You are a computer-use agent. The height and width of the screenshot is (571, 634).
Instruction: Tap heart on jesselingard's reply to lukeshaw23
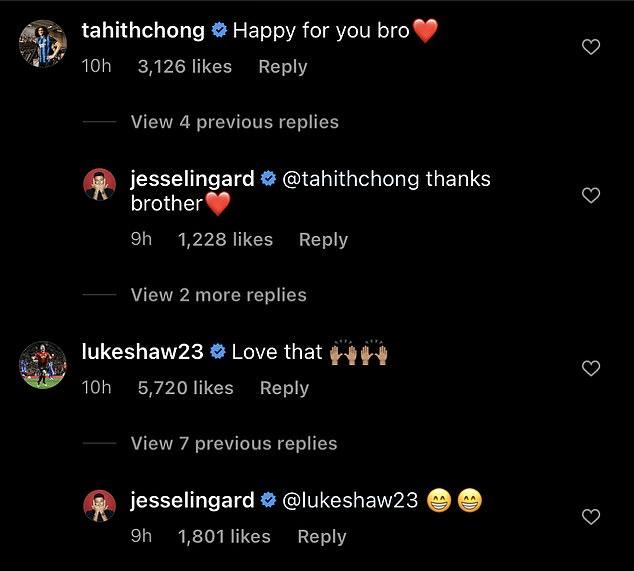click(591, 516)
